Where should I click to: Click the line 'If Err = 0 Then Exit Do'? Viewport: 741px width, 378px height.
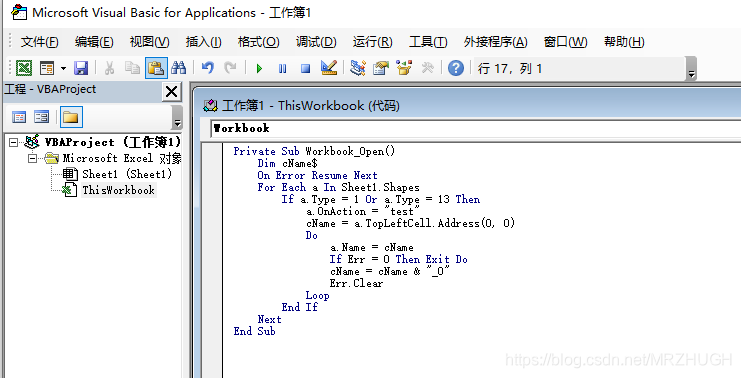pyautogui.click(x=398, y=259)
